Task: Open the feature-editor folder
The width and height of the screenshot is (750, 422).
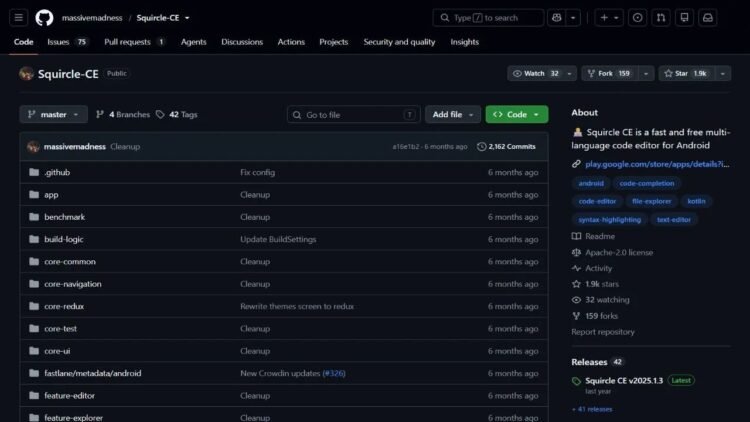Action: point(69,396)
